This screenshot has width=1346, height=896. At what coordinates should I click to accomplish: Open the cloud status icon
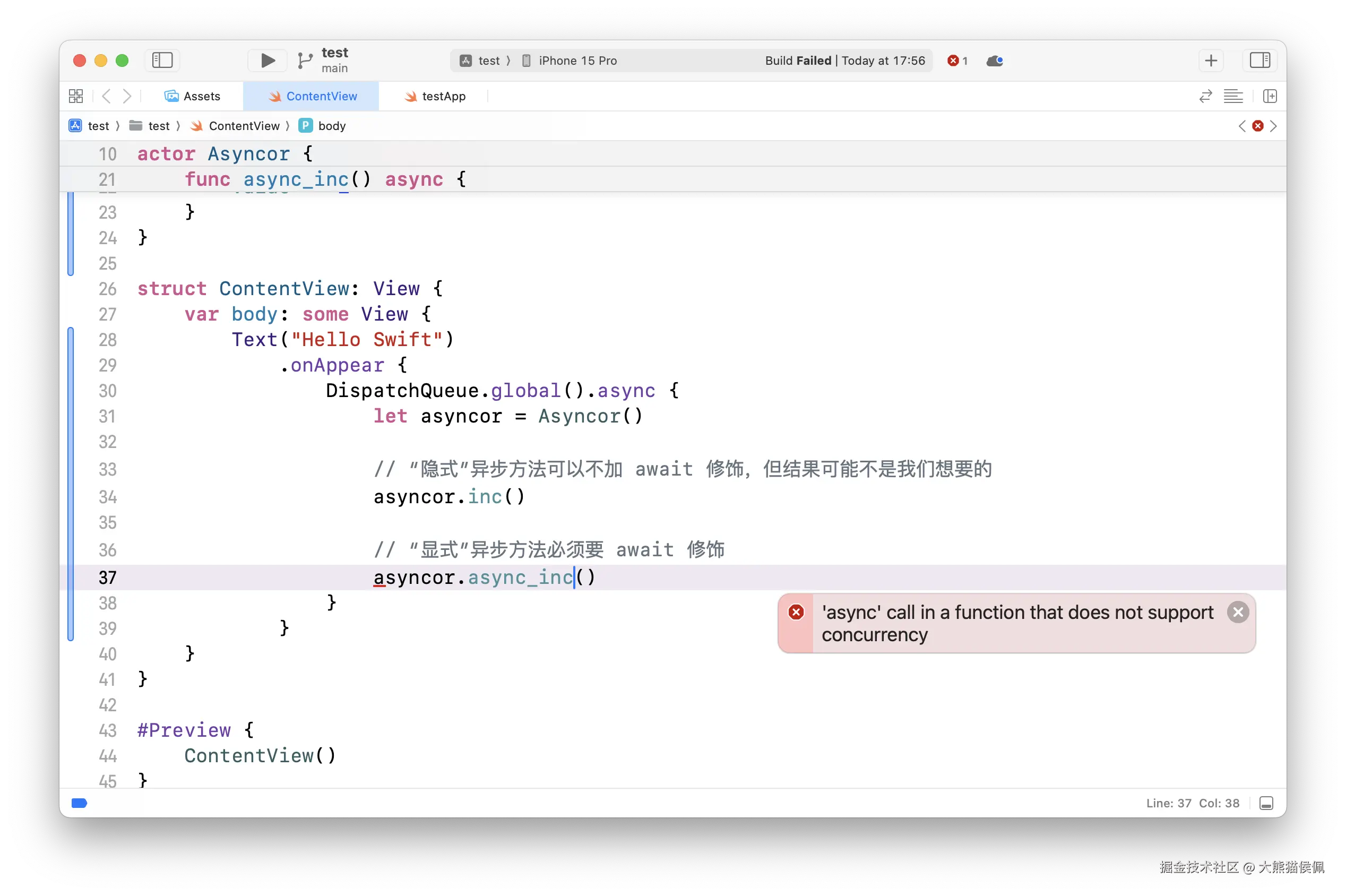click(994, 61)
